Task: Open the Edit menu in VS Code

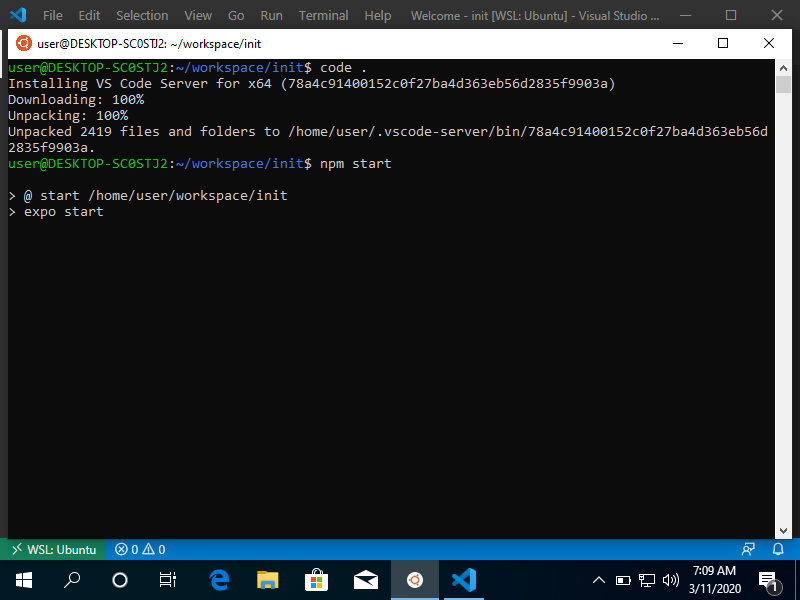Action: coord(89,15)
